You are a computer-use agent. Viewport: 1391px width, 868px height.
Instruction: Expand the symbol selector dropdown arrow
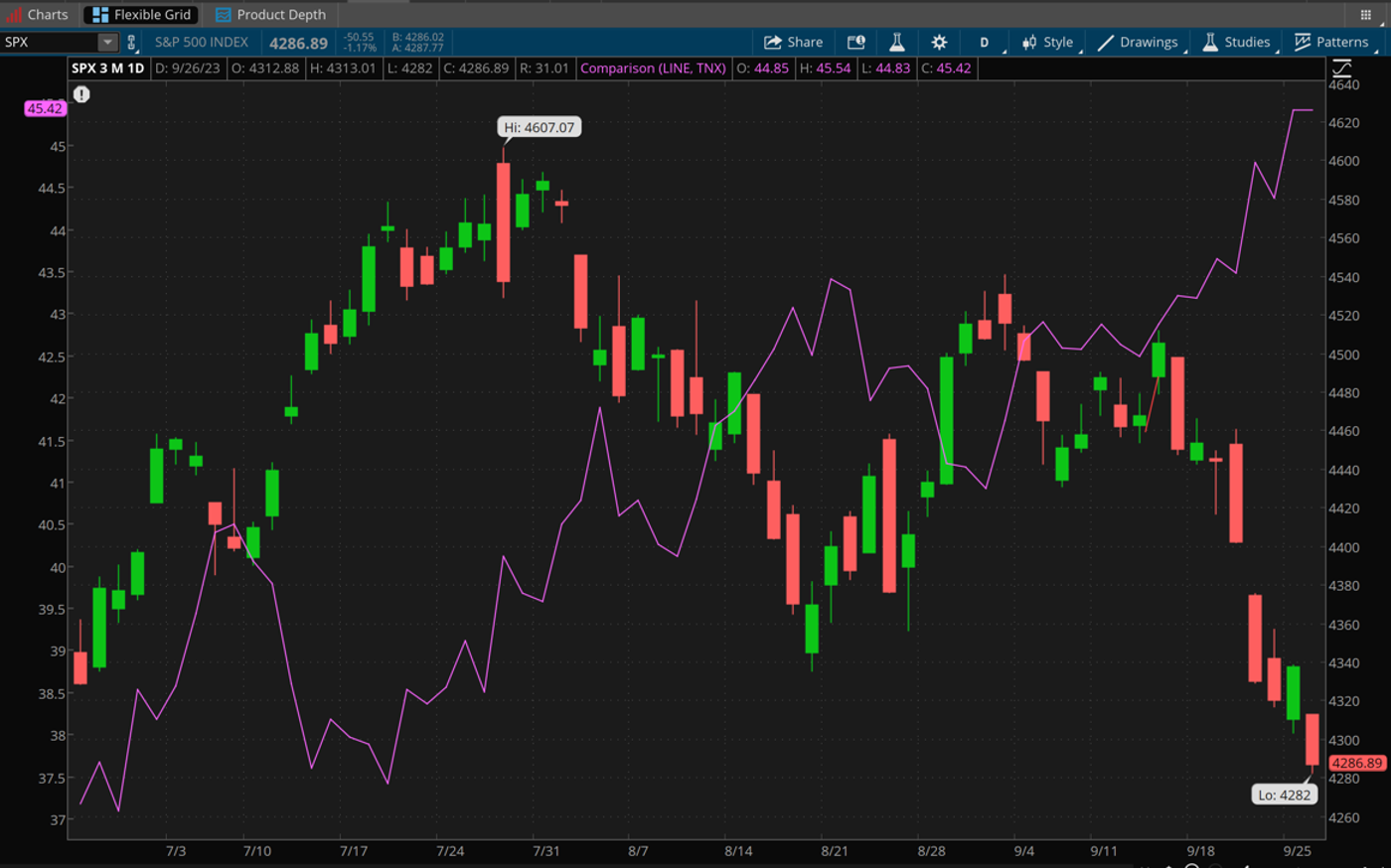tap(107, 42)
